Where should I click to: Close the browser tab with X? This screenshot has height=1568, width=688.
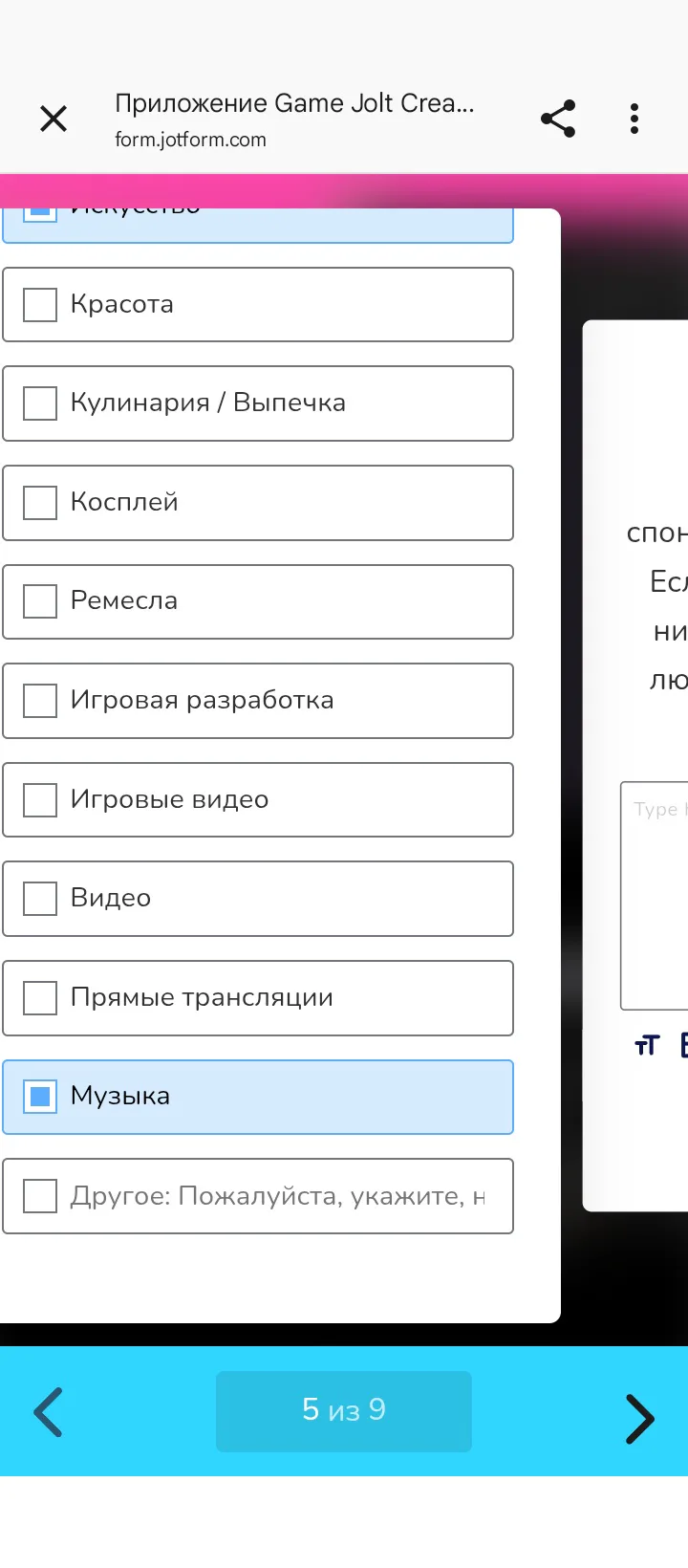coord(54,119)
